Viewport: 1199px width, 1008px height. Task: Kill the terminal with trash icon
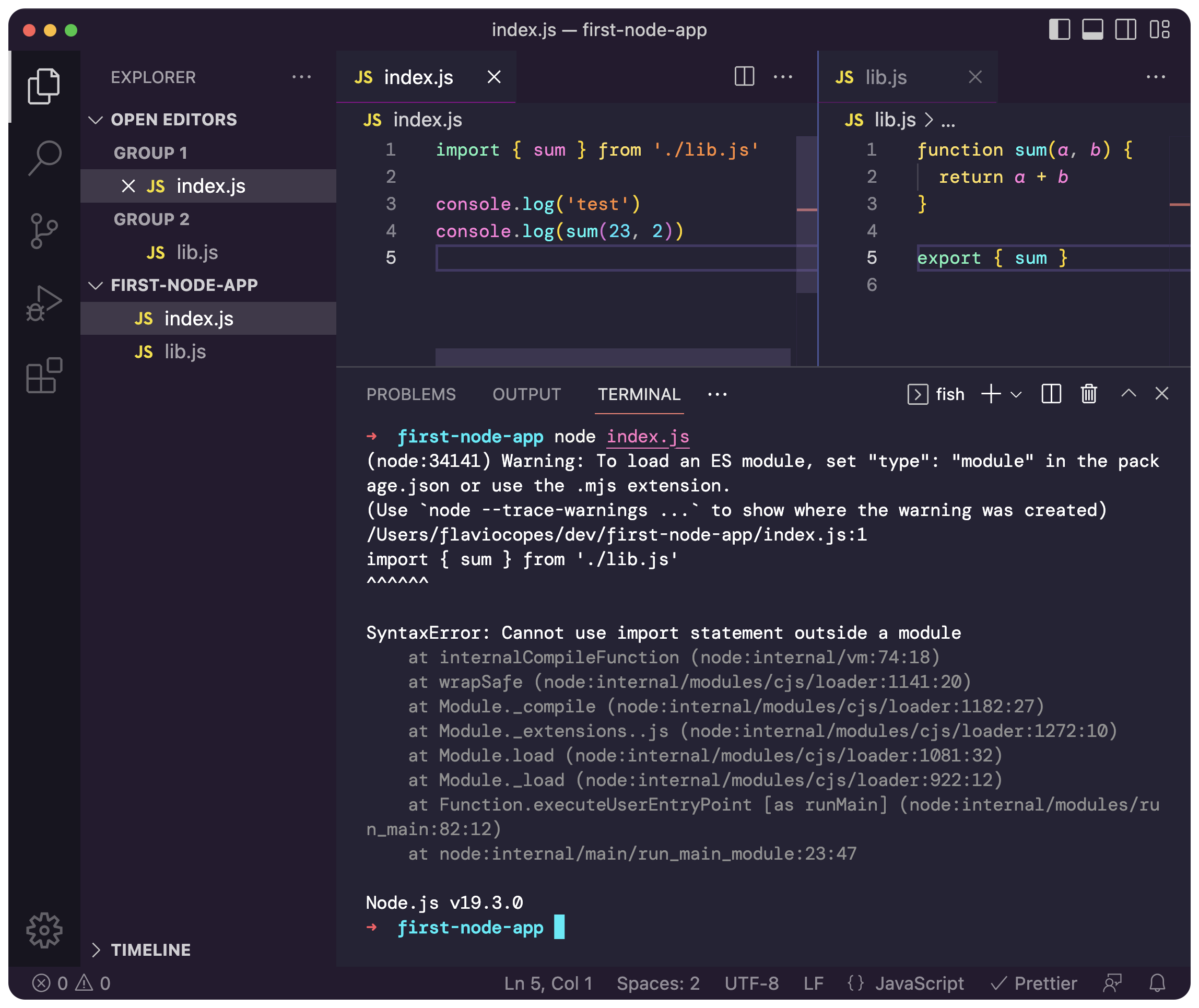click(1089, 394)
